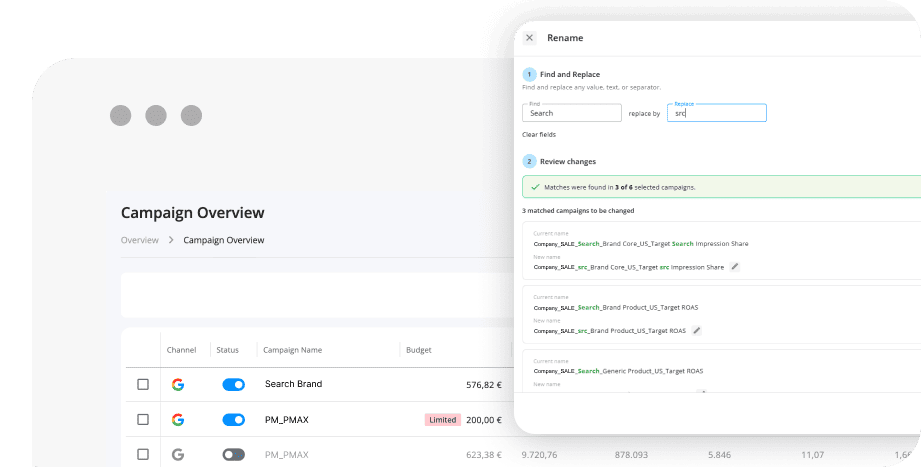Select checkbox of the 200,00 € PM_PMAX row

[143, 419]
